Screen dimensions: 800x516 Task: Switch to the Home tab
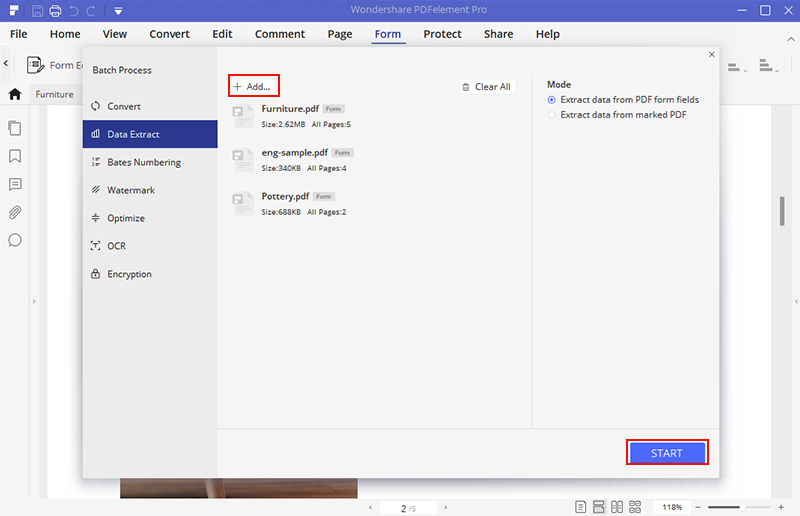coord(65,34)
